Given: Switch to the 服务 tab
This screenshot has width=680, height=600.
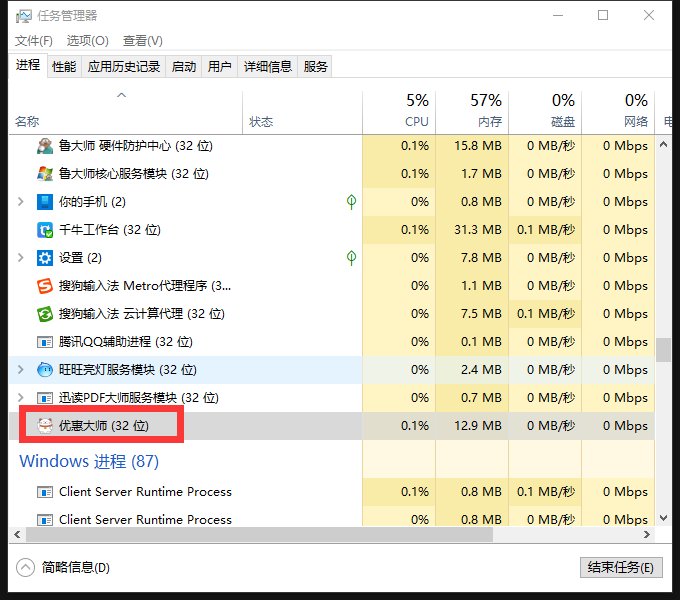Looking at the screenshot, I should [315, 66].
